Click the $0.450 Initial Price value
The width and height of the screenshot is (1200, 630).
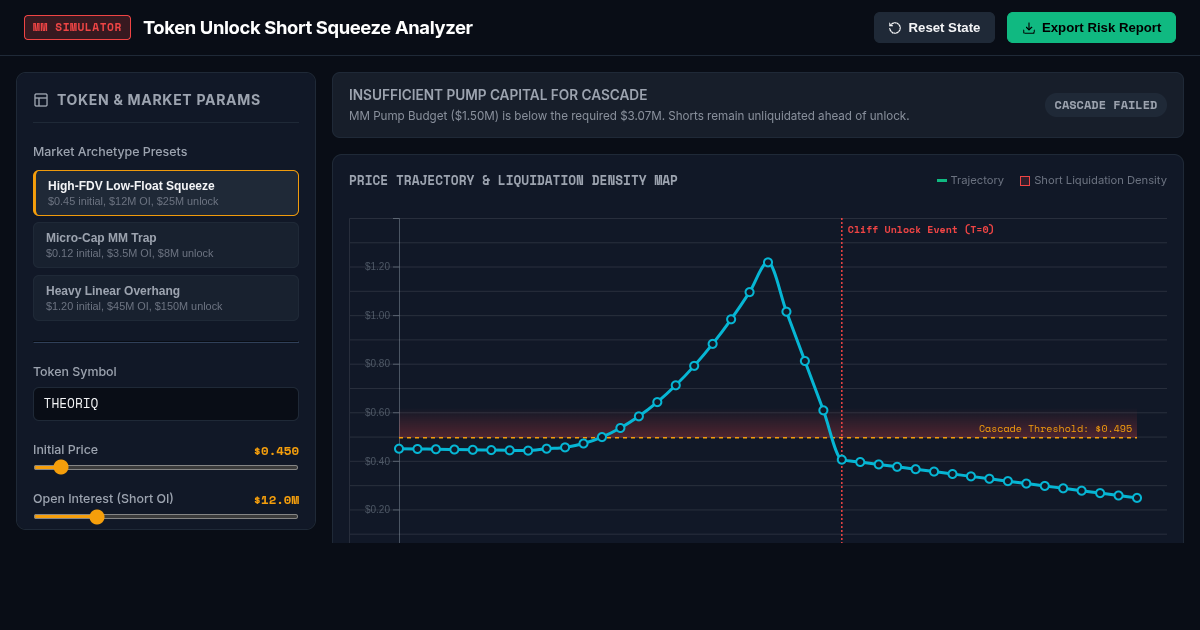point(276,451)
